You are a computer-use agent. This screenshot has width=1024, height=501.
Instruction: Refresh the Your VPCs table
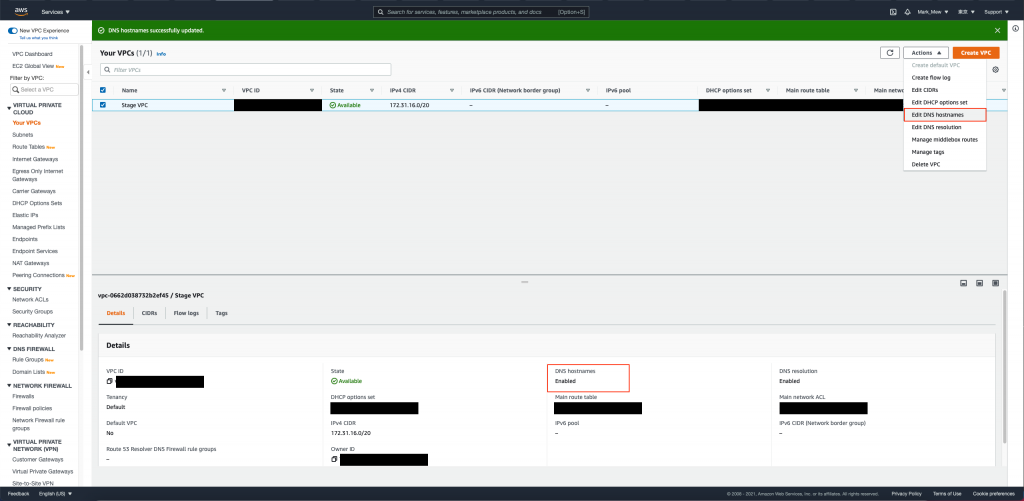point(889,53)
